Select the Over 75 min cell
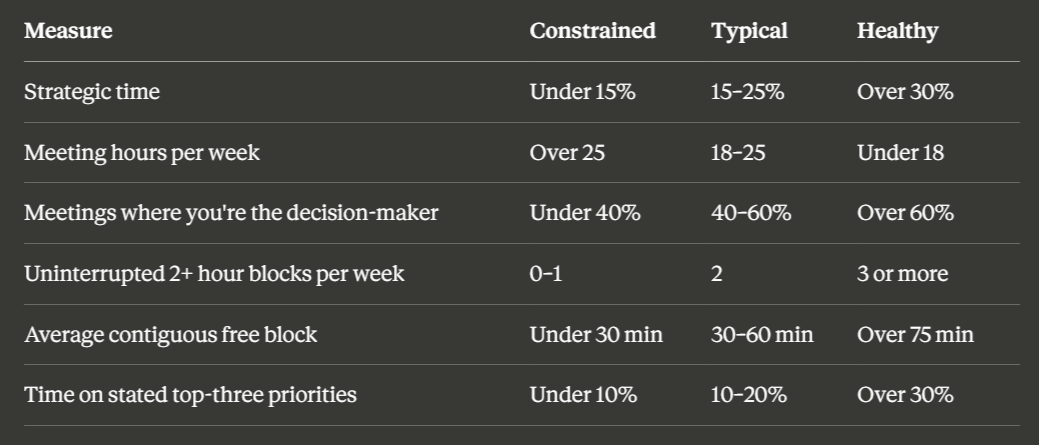Screen dimensions: 1039x445 tap(916, 335)
